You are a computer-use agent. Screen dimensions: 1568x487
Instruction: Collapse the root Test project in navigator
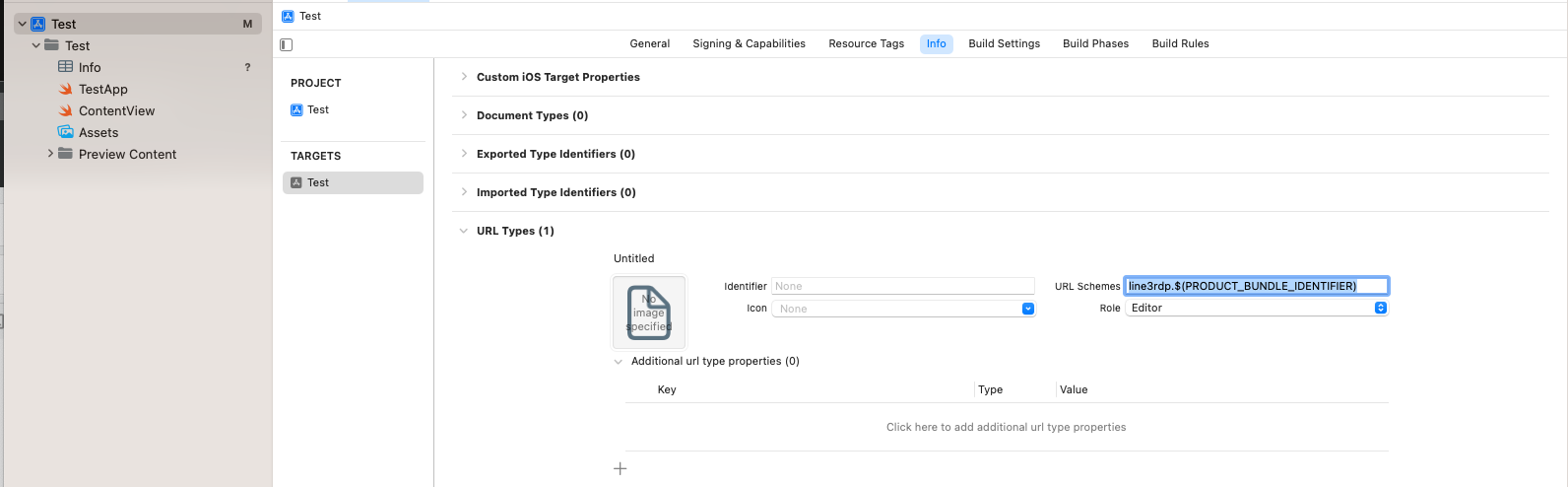pyautogui.click(x=23, y=24)
